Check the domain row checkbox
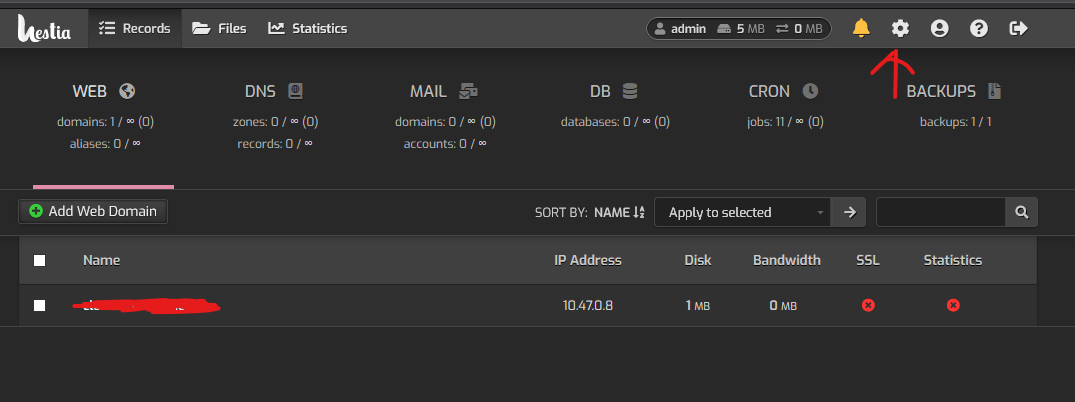Image resolution: width=1075 pixels, height=402 pixels. coord(40,305)
